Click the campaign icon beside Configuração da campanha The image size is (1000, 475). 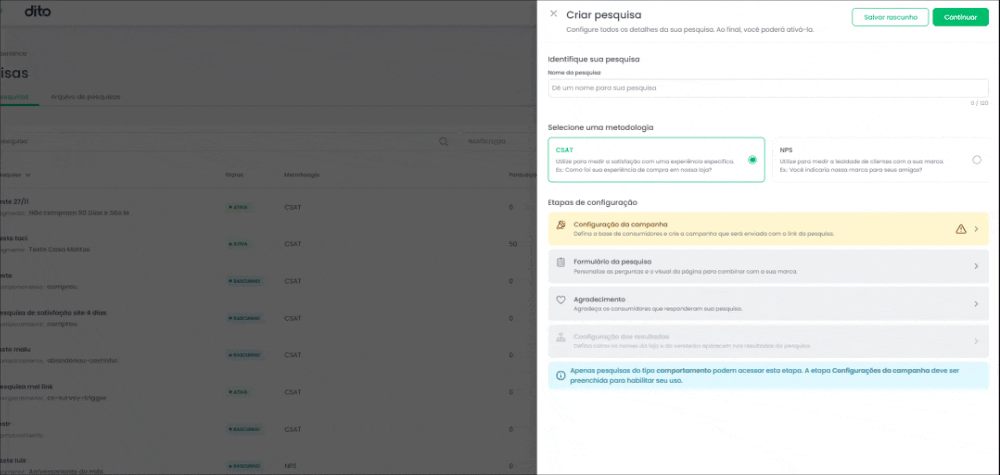[x=561, y=225]
